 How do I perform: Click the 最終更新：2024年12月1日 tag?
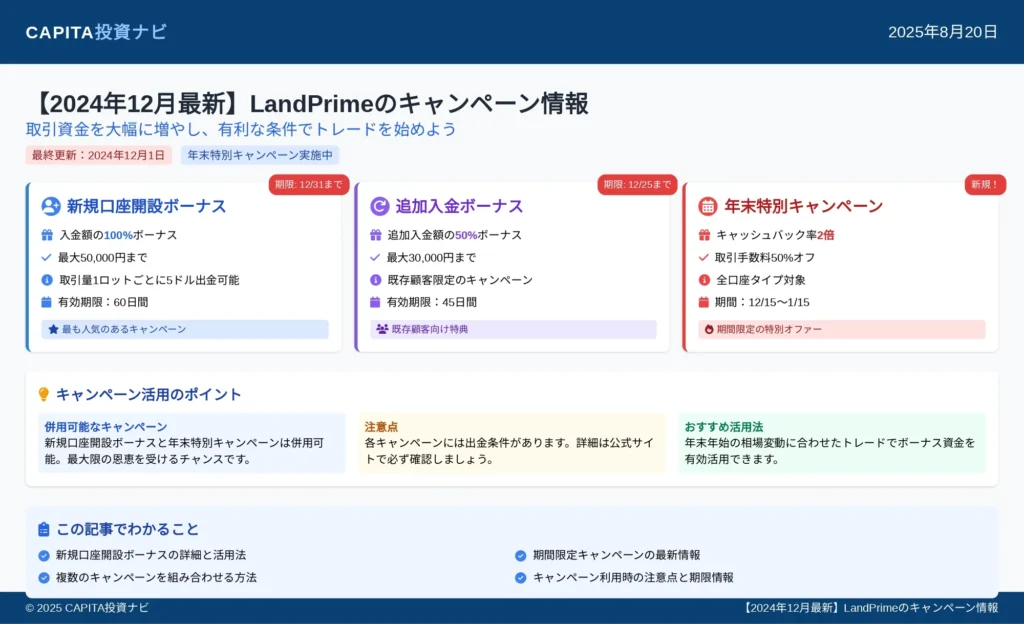[99, 155]
